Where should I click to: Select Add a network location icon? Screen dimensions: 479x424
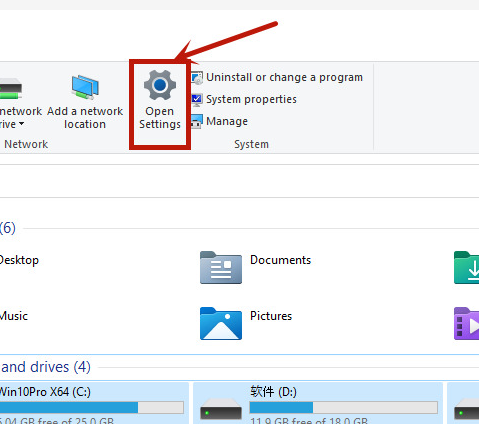[x=85, y=87]
